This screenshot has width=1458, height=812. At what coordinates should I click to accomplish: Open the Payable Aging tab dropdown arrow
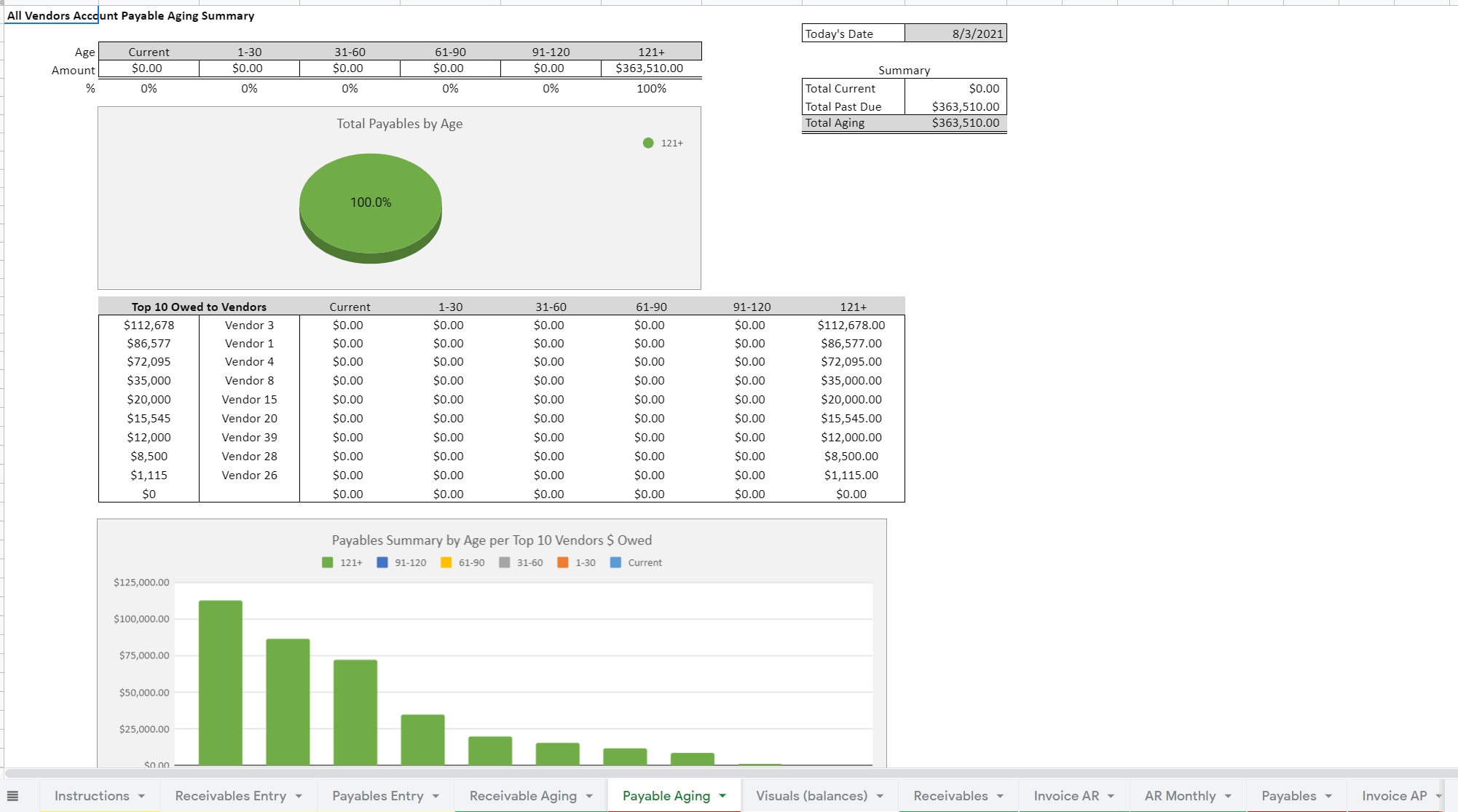[723, 795]
